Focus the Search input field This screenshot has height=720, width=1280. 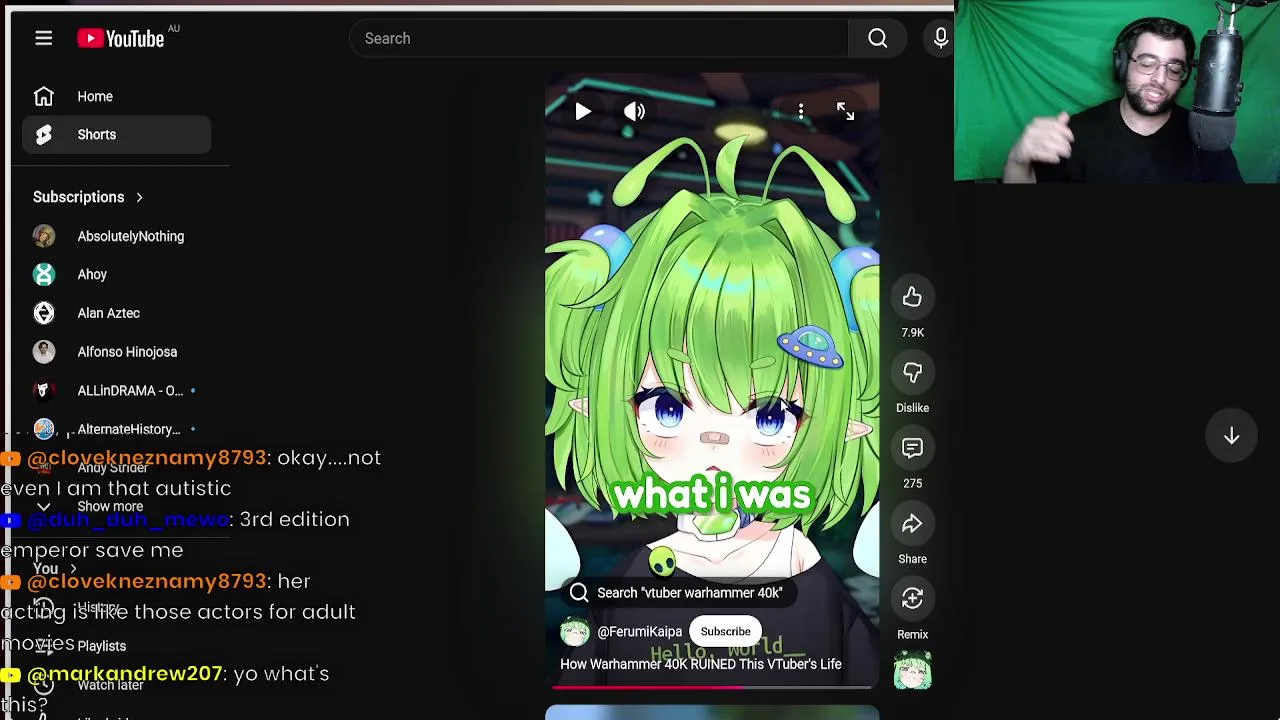[598, 38]
